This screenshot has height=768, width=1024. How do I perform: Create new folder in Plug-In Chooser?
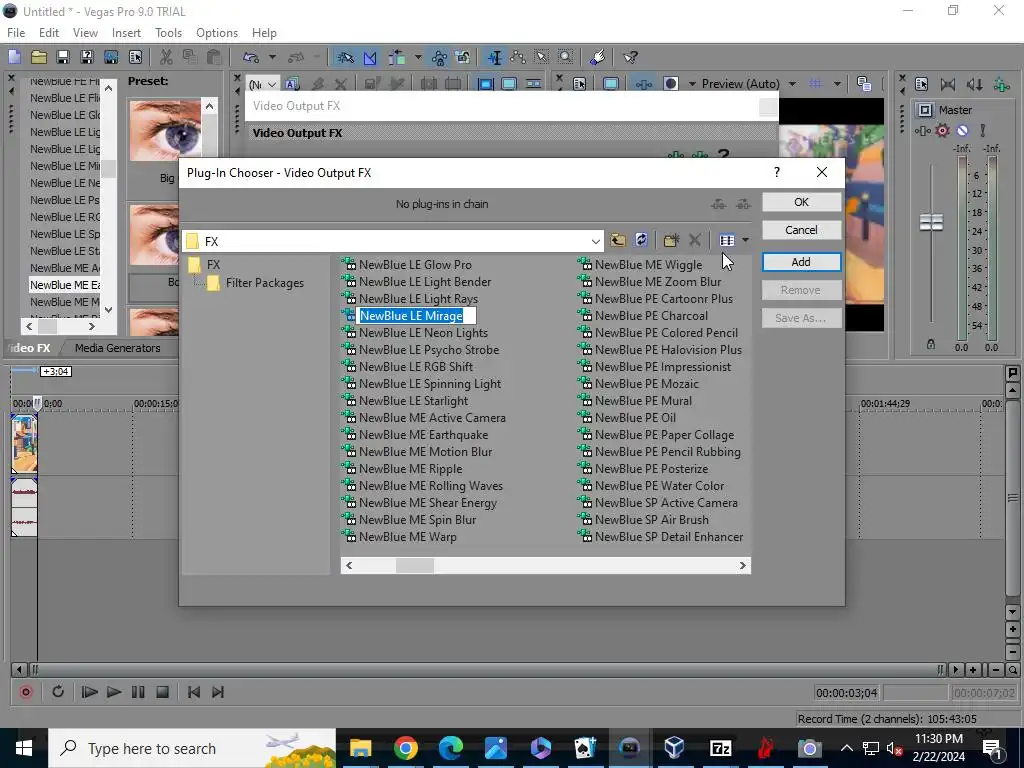(x=671, y=240)
